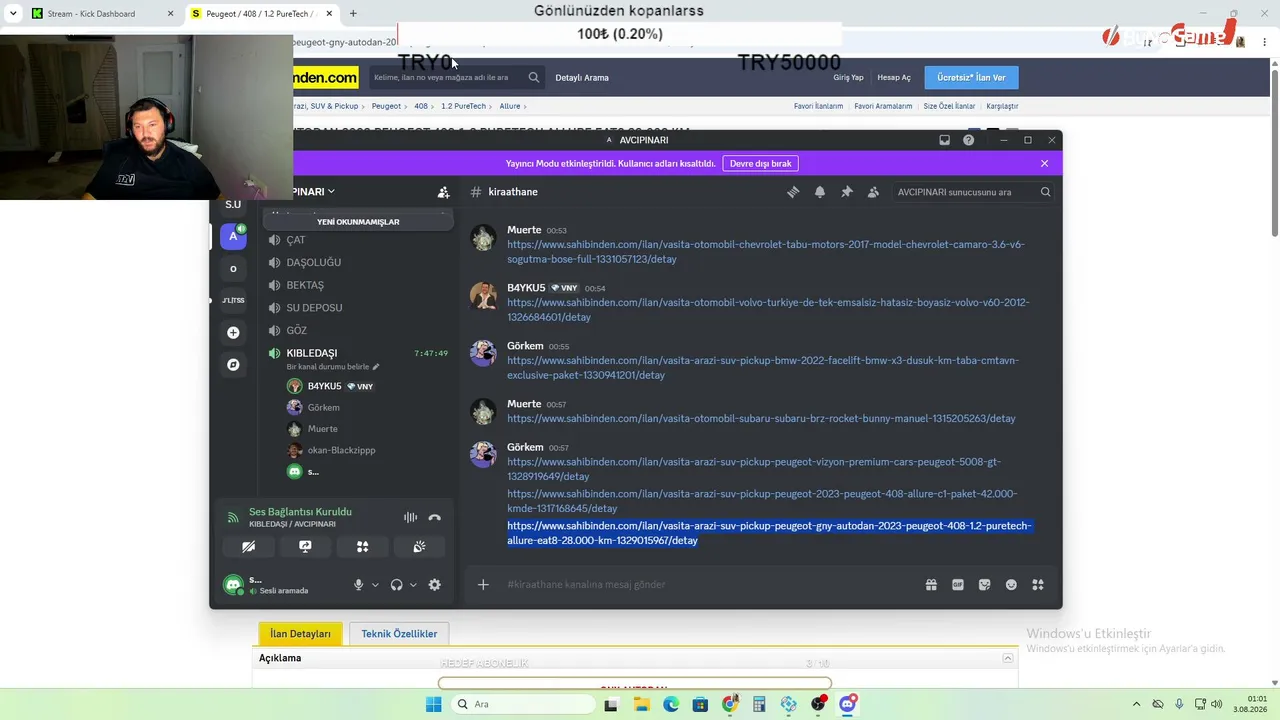Open Microsoft Edge from the taskbar
The image size is (1280, 720).
671,704
